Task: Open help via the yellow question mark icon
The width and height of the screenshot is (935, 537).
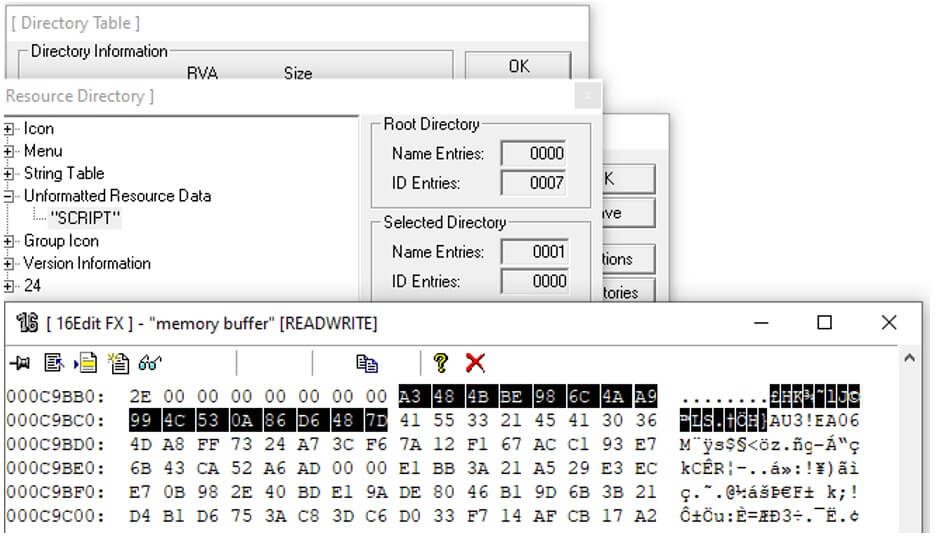Action: pos(441,362)
